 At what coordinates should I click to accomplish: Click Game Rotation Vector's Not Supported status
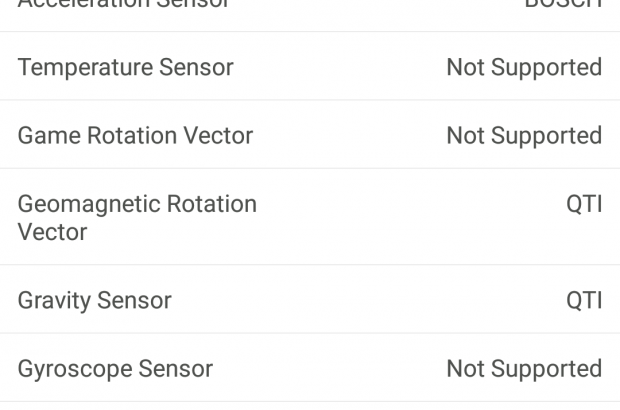click(x=524, y=136)
